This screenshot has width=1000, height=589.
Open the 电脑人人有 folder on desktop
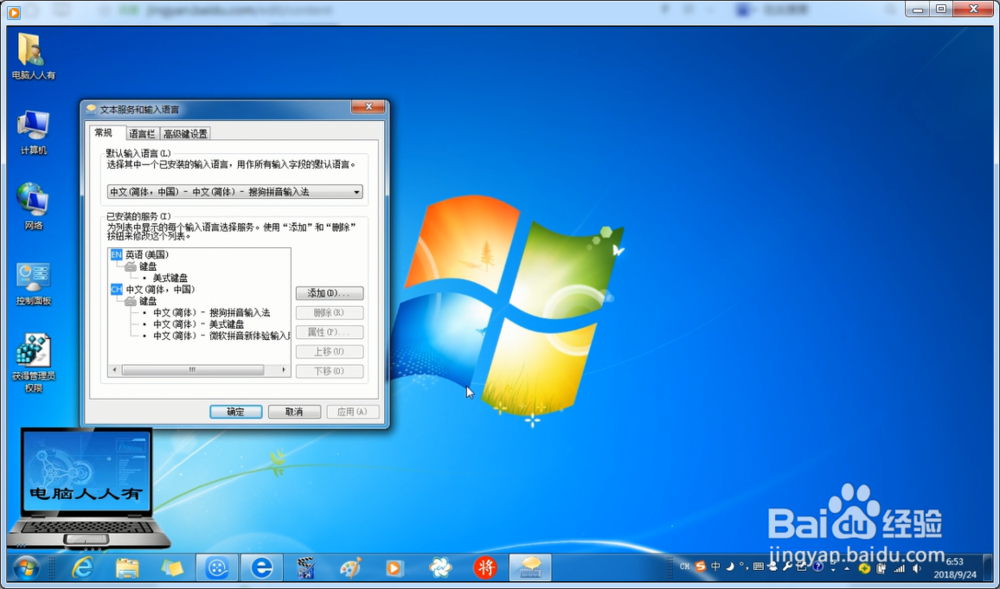pyautogui.click(x=33, y=56)
